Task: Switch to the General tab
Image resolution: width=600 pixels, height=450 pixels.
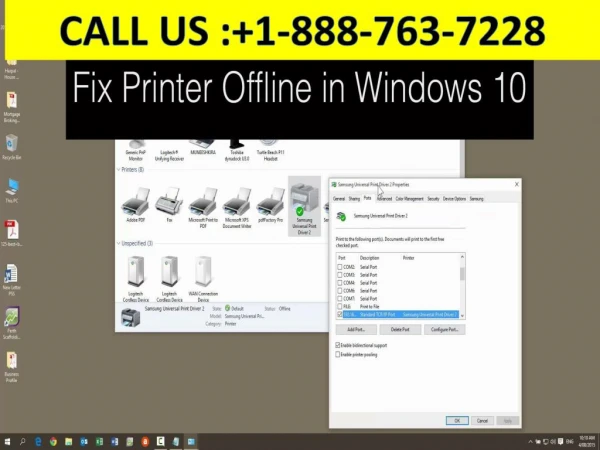Action: click(339, 199)
